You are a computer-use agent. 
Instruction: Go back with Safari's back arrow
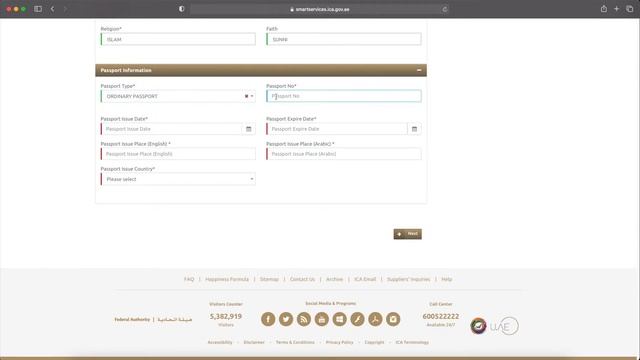tap(53, 9)
